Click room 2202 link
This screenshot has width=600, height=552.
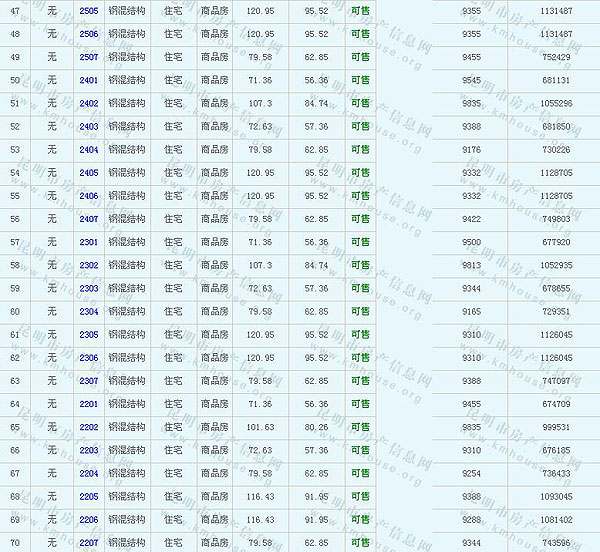pos(89,427)
